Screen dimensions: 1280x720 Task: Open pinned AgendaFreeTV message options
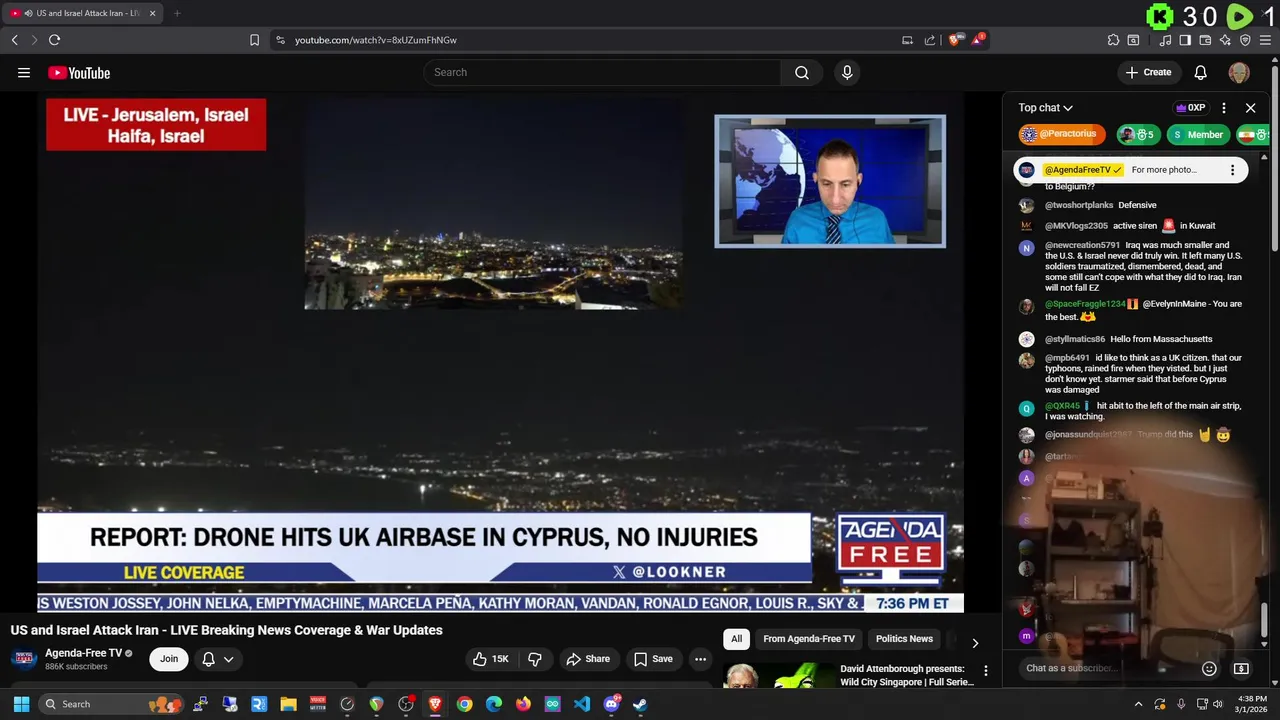pyautogui.click(x=1232, y=170)
